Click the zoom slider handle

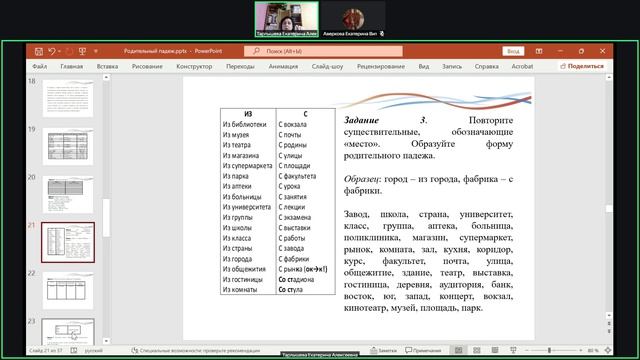549,350
